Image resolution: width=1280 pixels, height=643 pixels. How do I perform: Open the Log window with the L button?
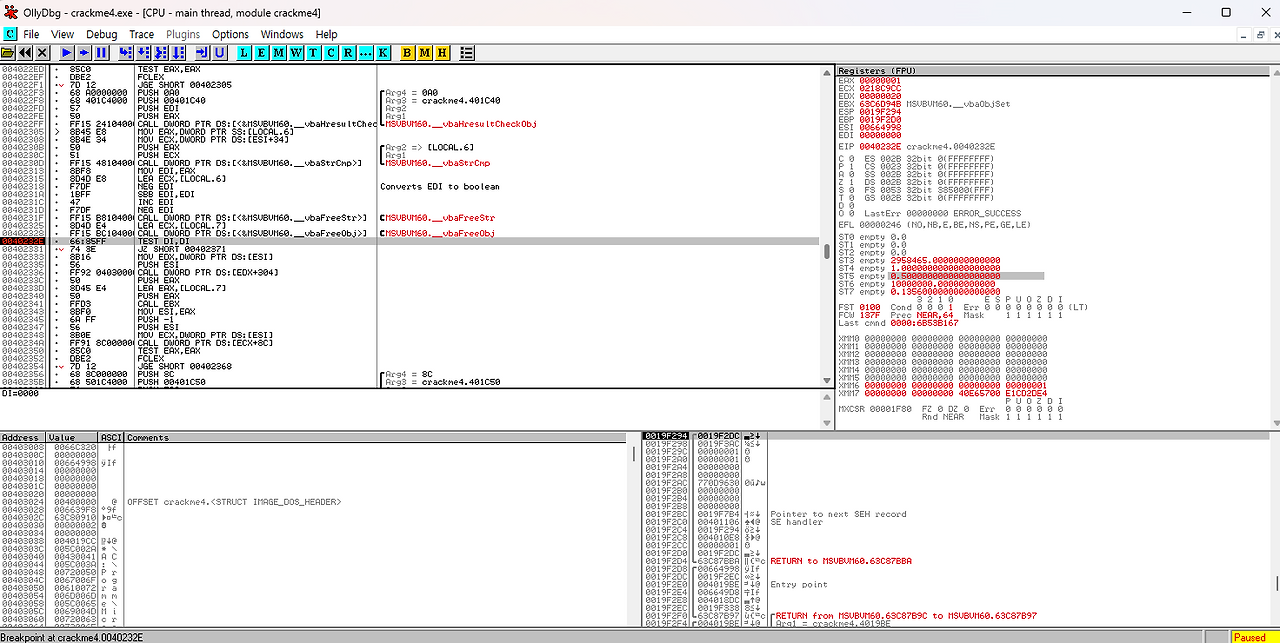(x=245, y=52)
